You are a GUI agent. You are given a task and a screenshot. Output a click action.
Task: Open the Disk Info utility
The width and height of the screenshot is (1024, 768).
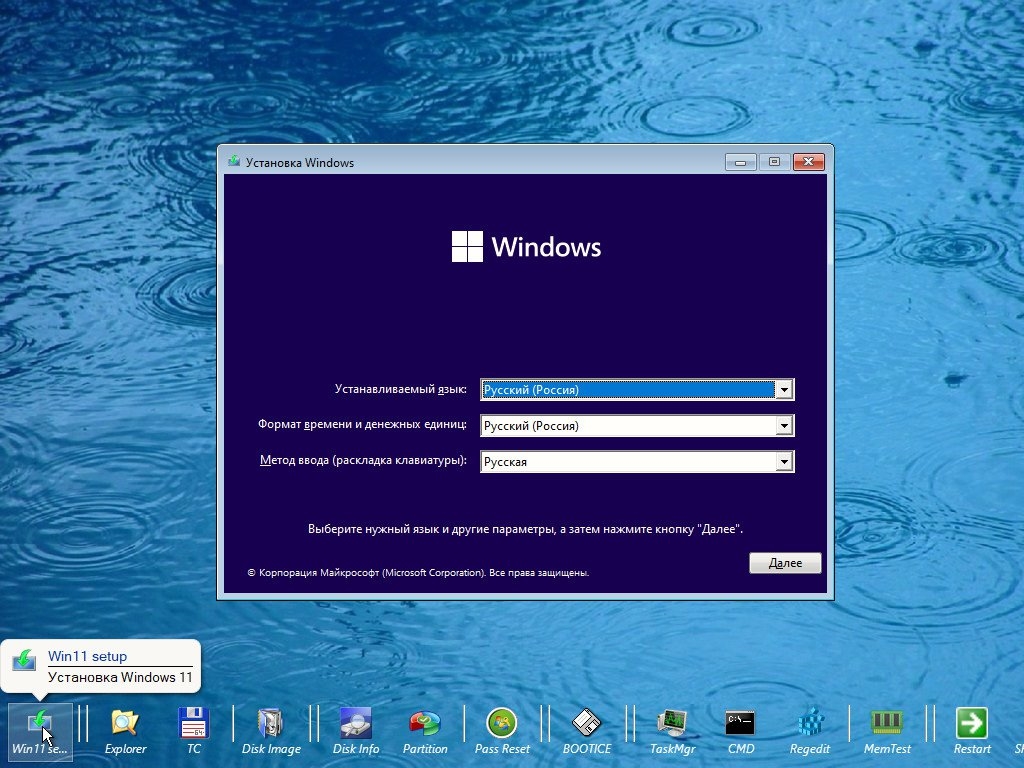click(356, 724)
